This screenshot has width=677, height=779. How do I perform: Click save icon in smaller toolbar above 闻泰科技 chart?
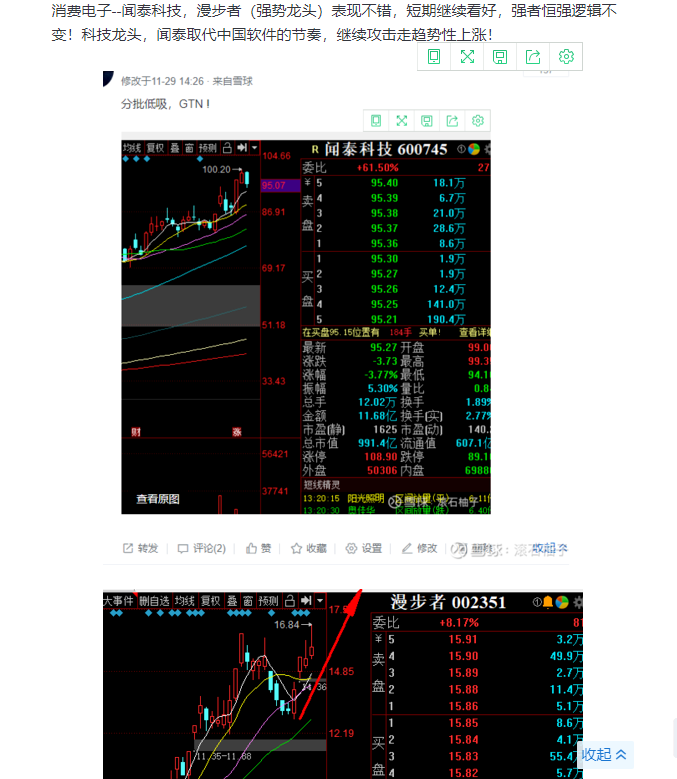pyautogui.click(x=427, y=121)
